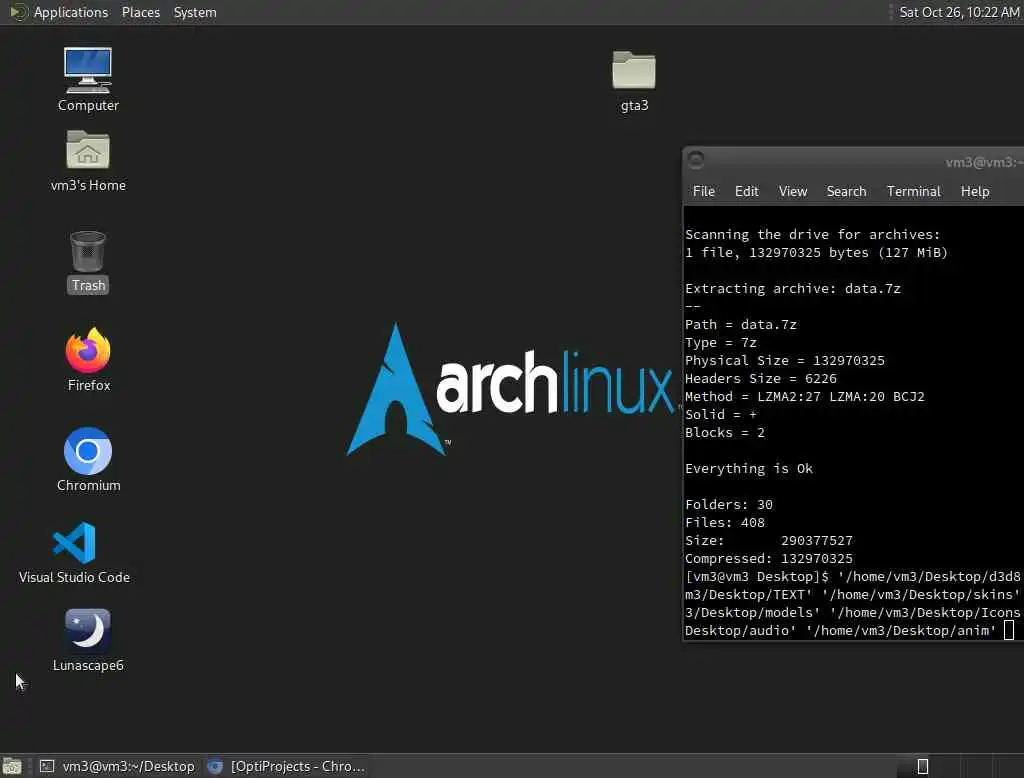Click the 'Blocks = 2' terminal line
The width and height of the screenshot is (1024, 778).
click(724, 432)
